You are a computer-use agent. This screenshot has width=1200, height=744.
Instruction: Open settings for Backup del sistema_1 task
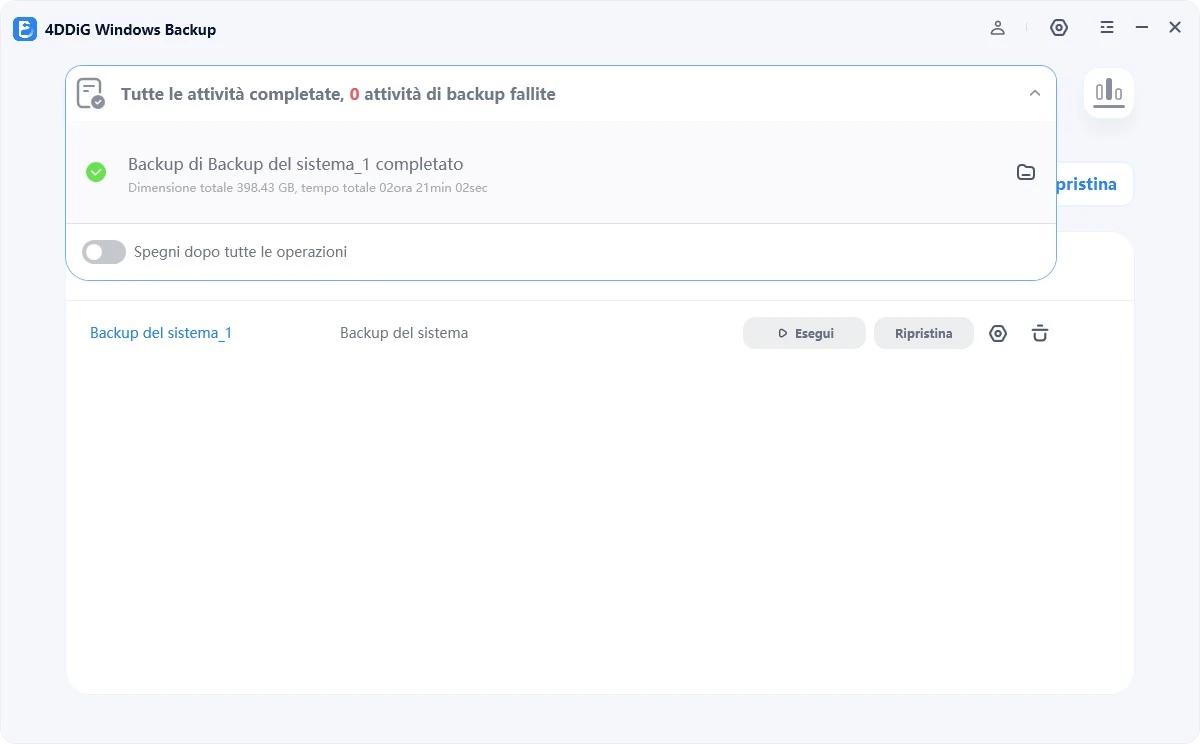[x=997, y=333]
